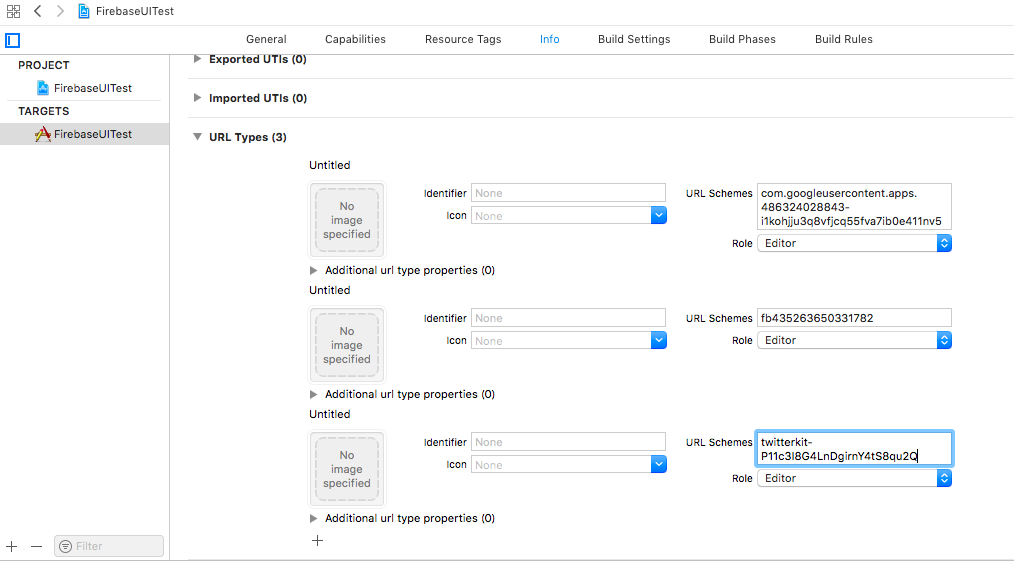Screen dimensions: 1014x564
Task: Toggle the project navigator sidebar icon
Action: (x=13, y=40)
